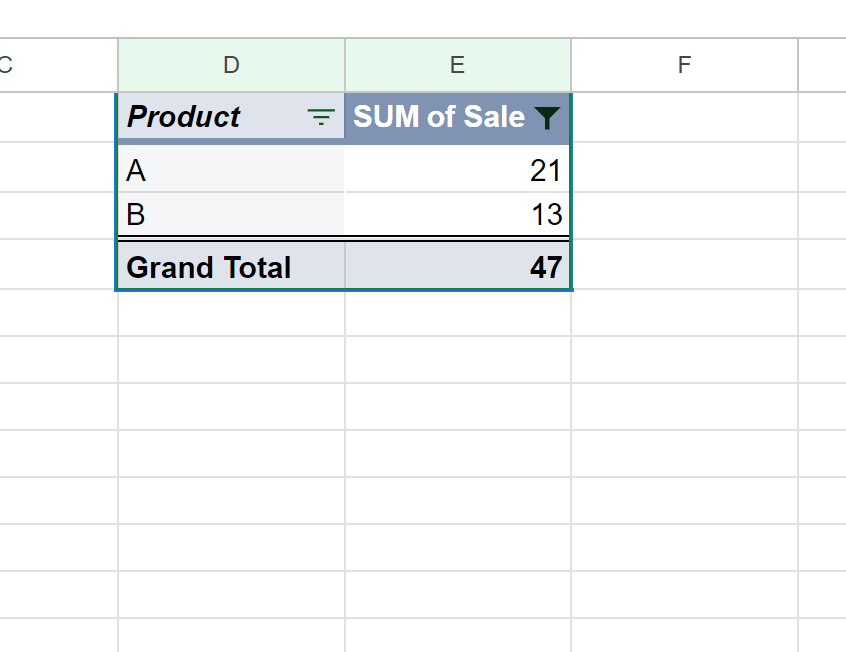The height and width of the screenshot is (652, 846).
Task: Select column F header
Action: point(683,64)
